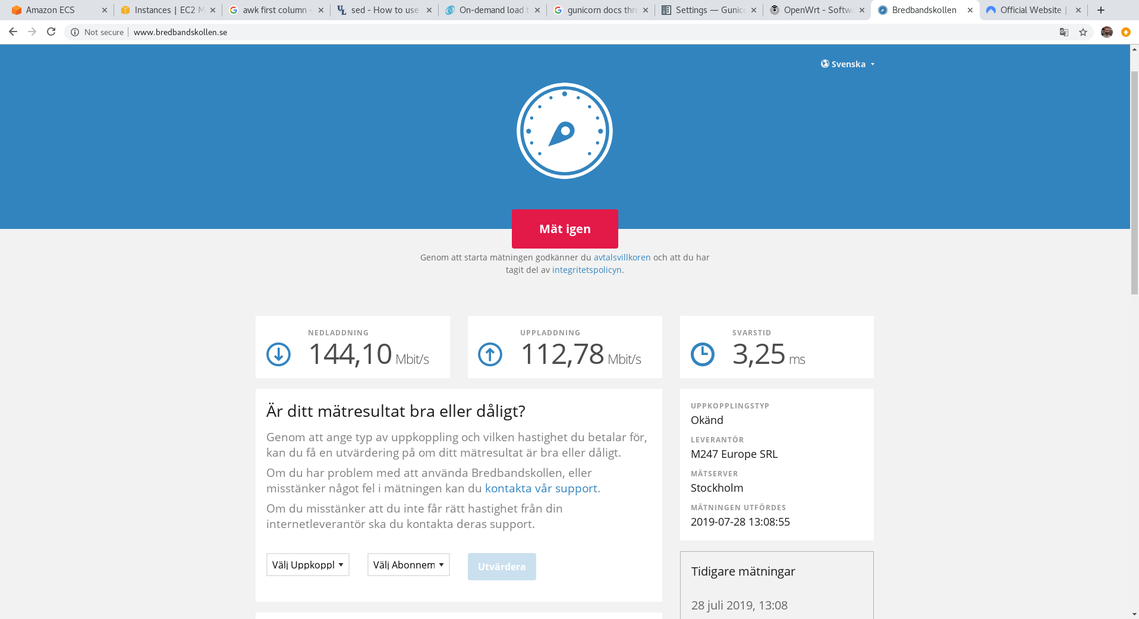The height and width of the screenshot is (619, 1139).
Task: Click the page vertical scrollbar thumb
Action: click(x=1134, y=182)
